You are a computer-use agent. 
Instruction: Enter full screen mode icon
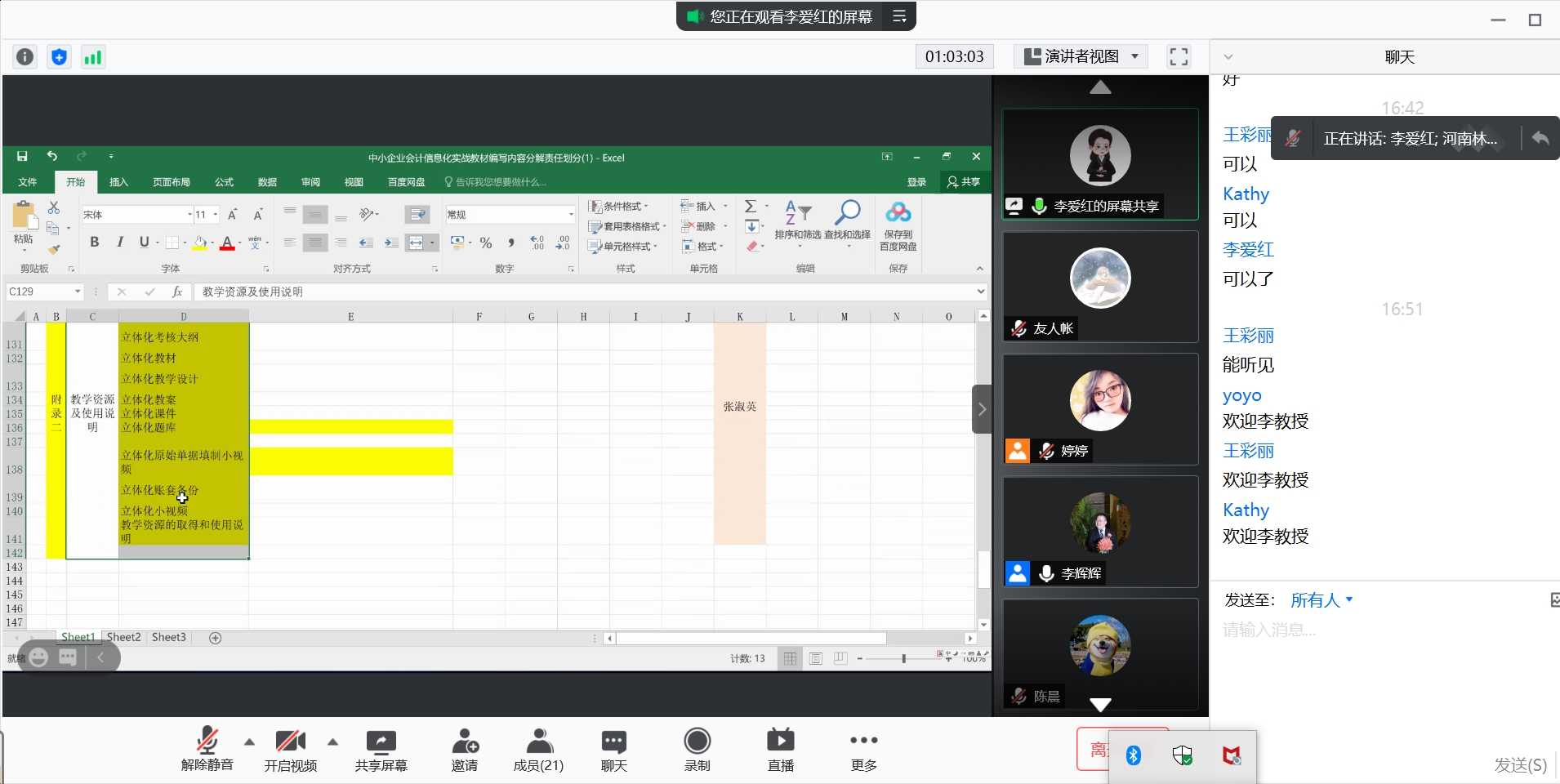point(1179,56)
